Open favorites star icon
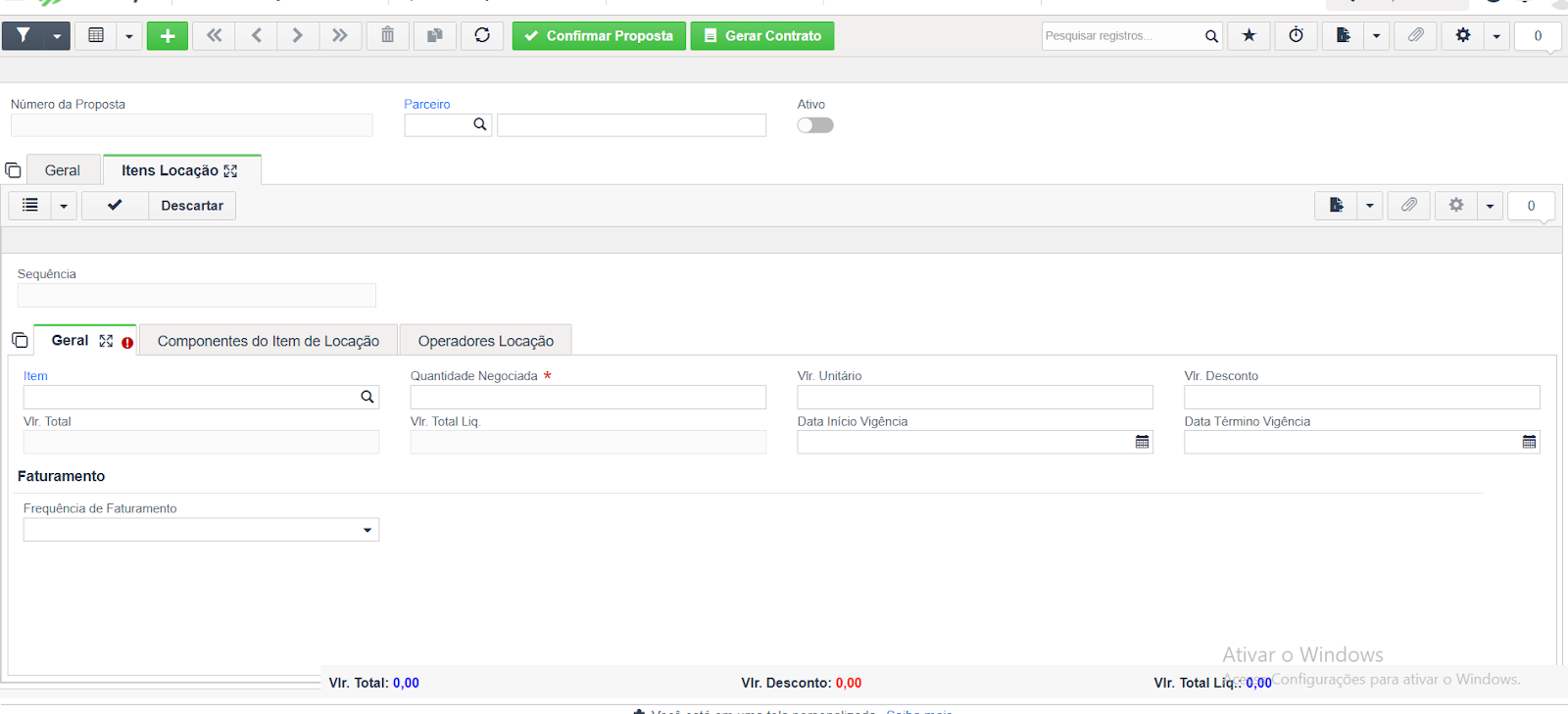 (1249, 36)
